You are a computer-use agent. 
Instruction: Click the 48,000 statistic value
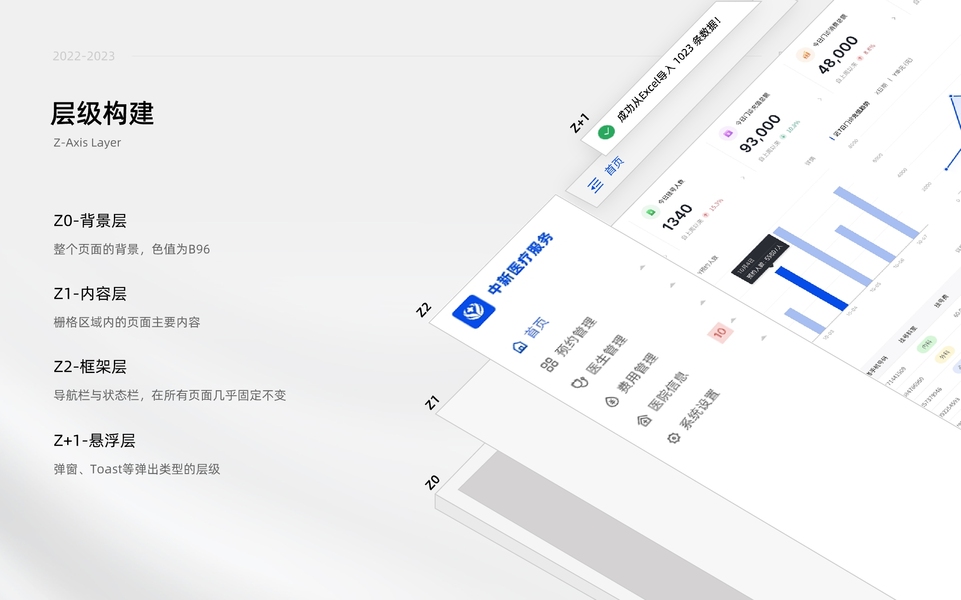tap(838, 55)
